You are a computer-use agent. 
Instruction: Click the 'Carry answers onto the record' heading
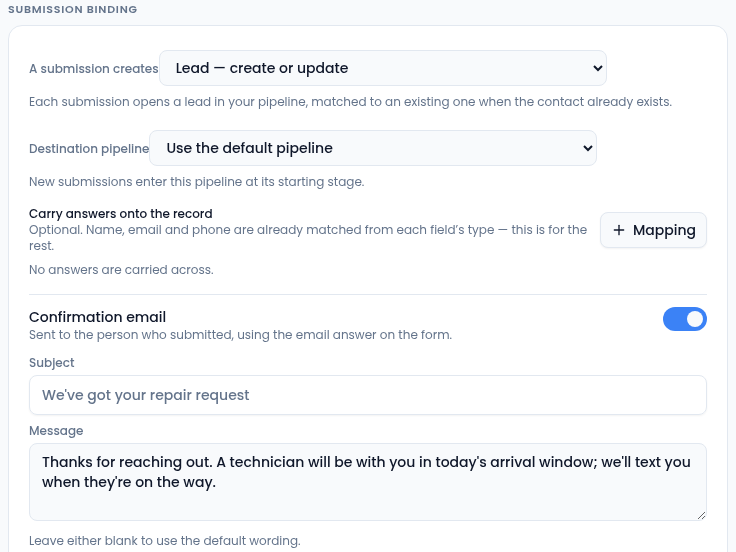pos(121,214)
